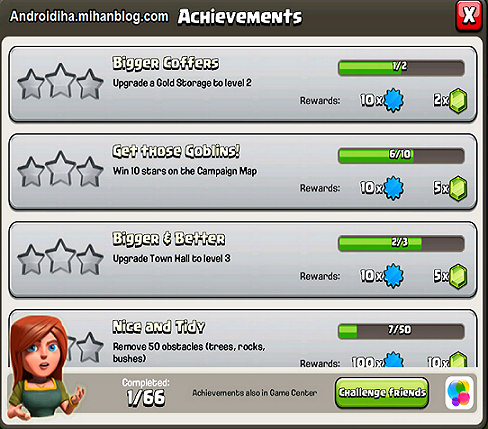Screen dimensions: 488x429
Task: Click the 7/50 Nice and Tidy progress bar
Action: pyautogui.click(x=401, y=331)
